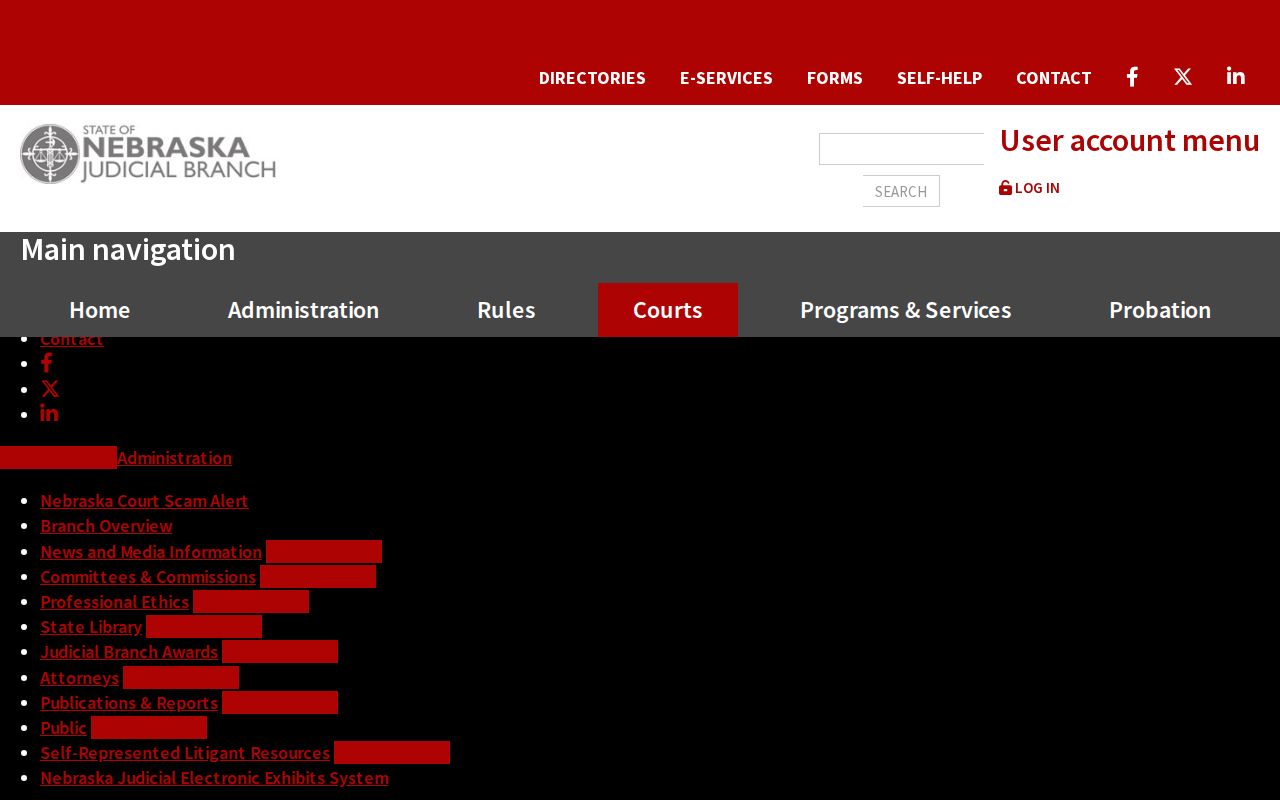Image resolution: width=1280 pixels, height=800 pixels.
Task: Open the State Library link
Action: click(x=91, y=627)
